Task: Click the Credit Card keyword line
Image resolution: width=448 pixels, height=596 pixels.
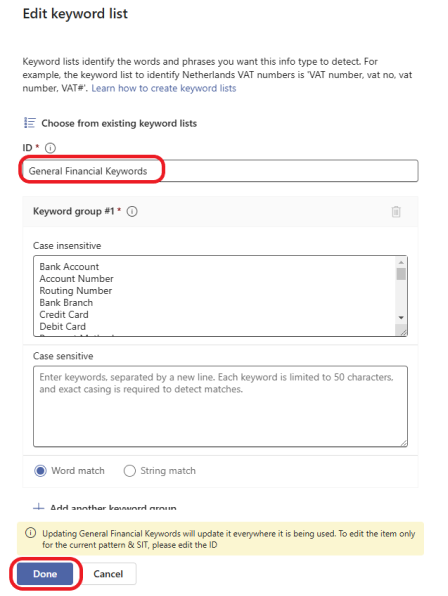Action: [x=64, y=314]
